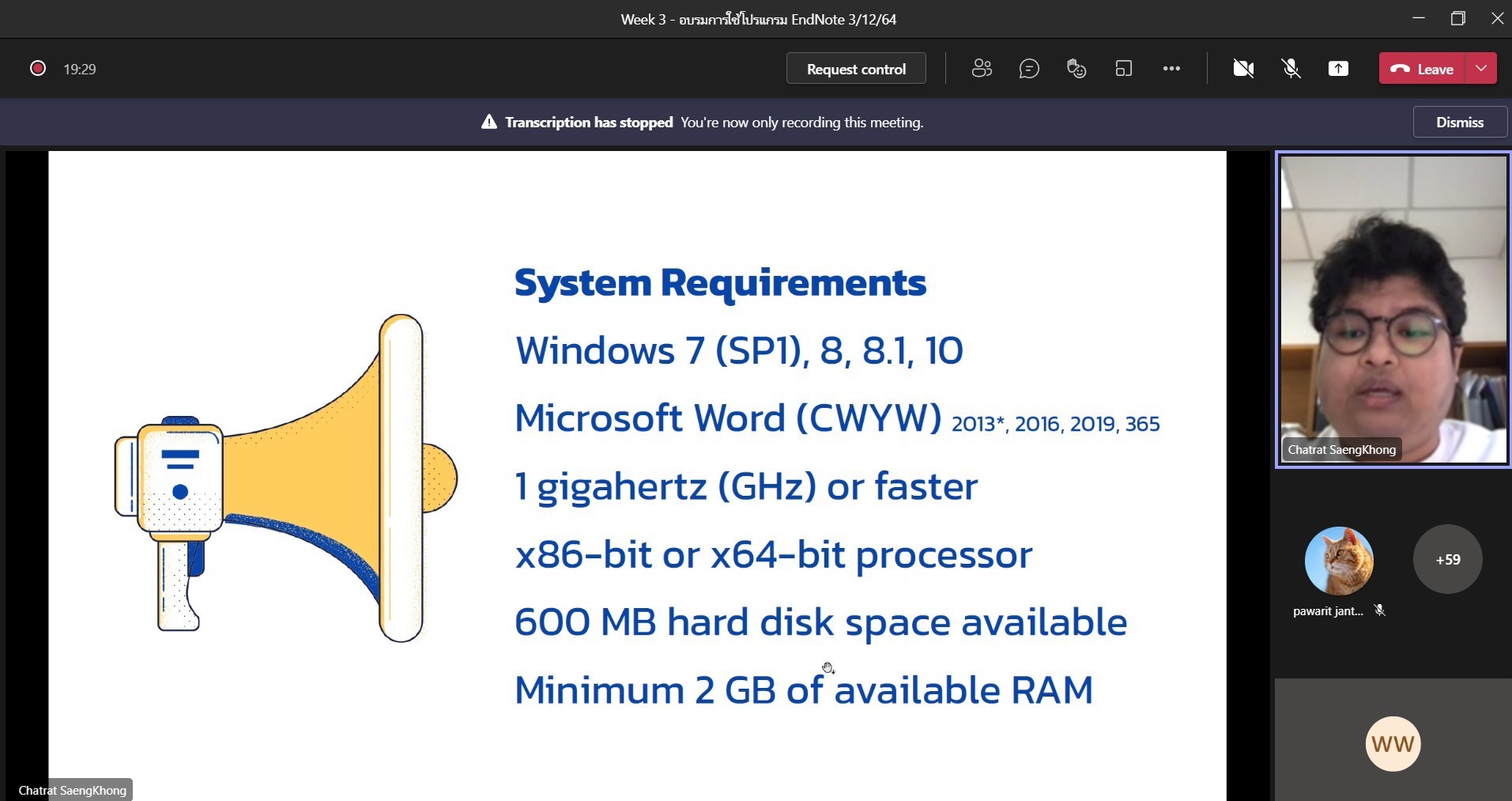This screenshot has width=1512, height=801.
Task: Minimize the Teams meeting window
Action: point(1419,18)
